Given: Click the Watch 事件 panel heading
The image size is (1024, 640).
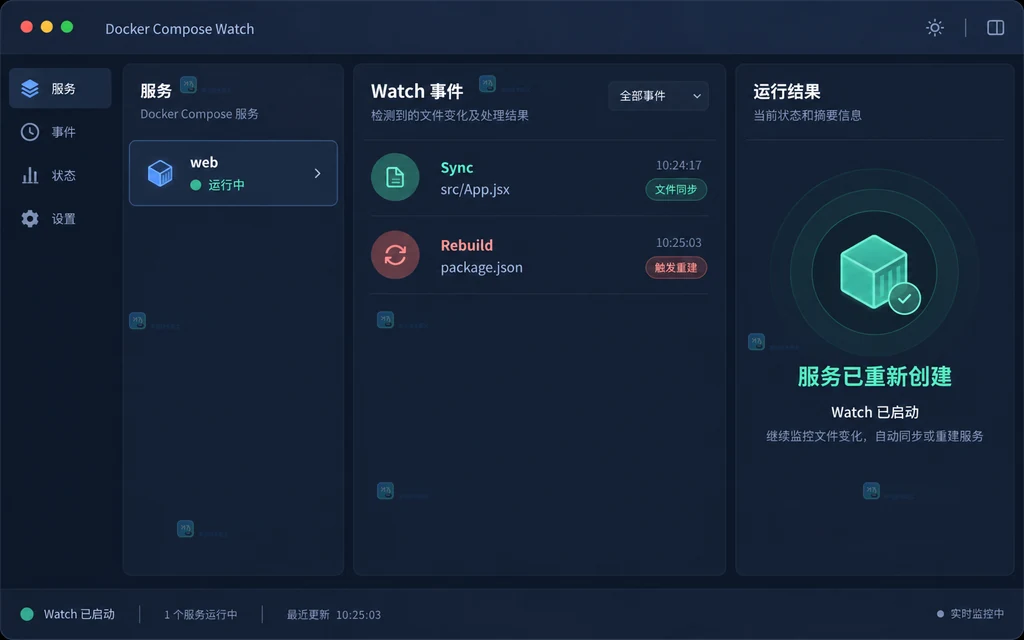Looking at the screenshot, I should (x=417, y=91).
